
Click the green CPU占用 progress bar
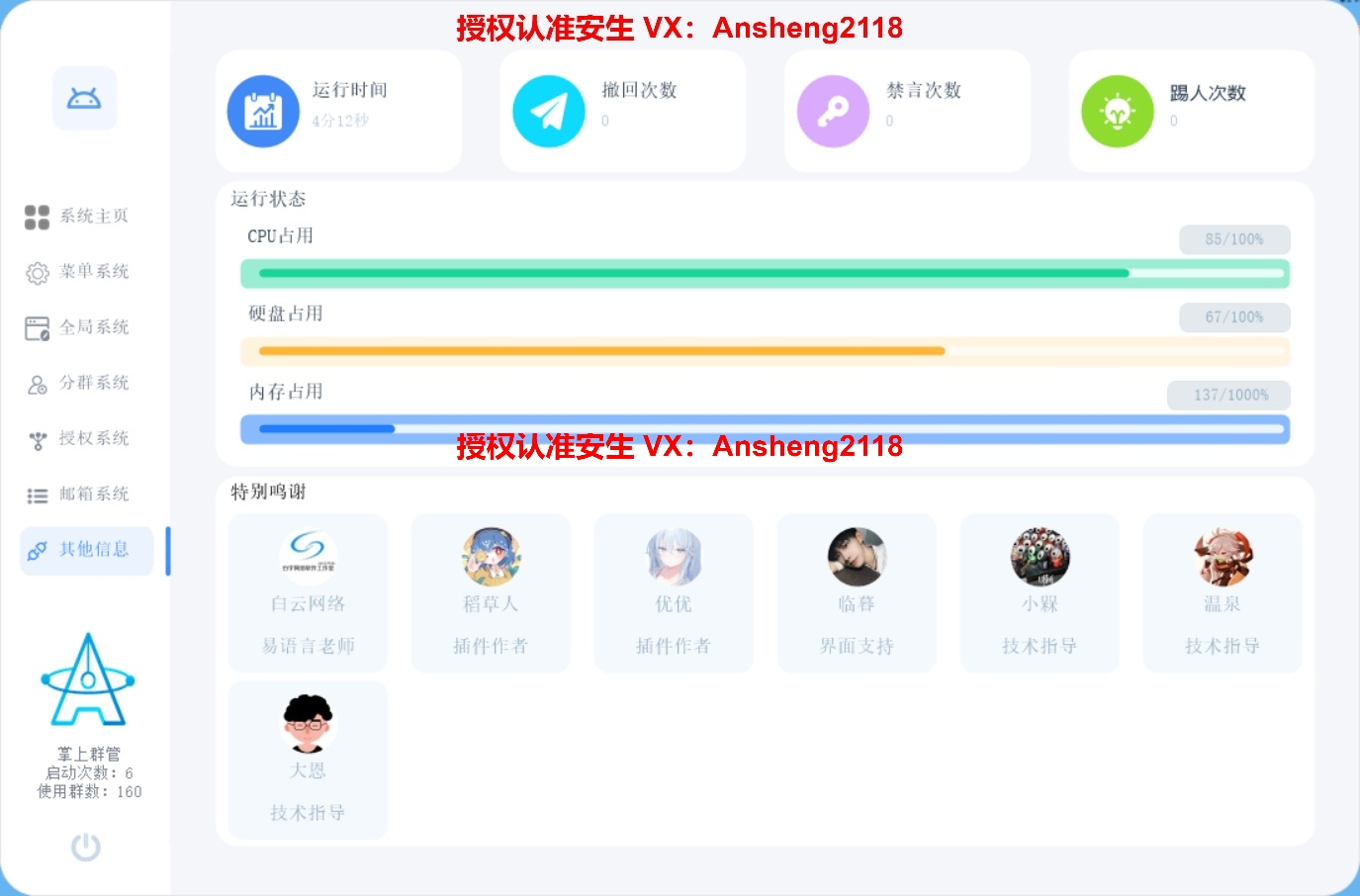click(765, 273)
